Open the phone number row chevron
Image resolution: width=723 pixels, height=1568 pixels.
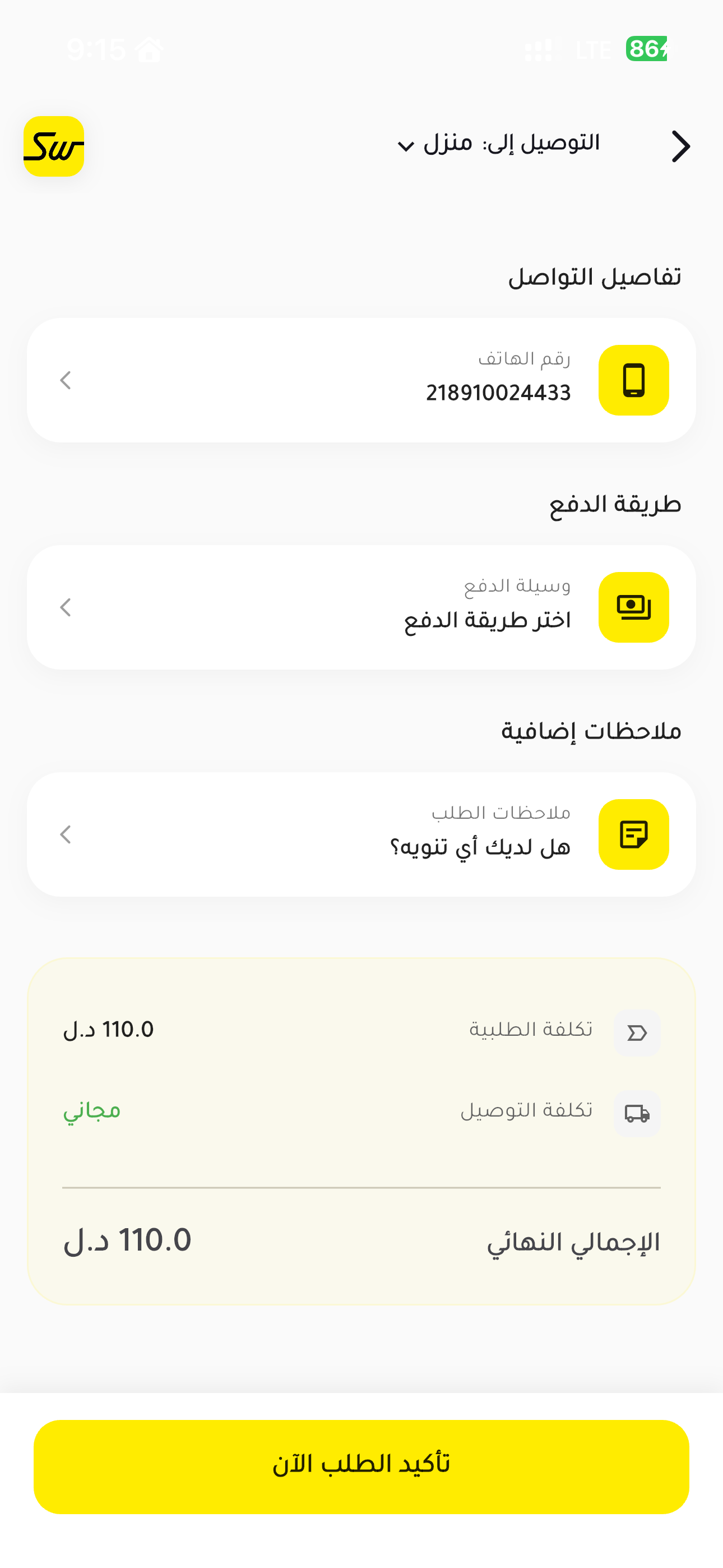tap(66, 380)
